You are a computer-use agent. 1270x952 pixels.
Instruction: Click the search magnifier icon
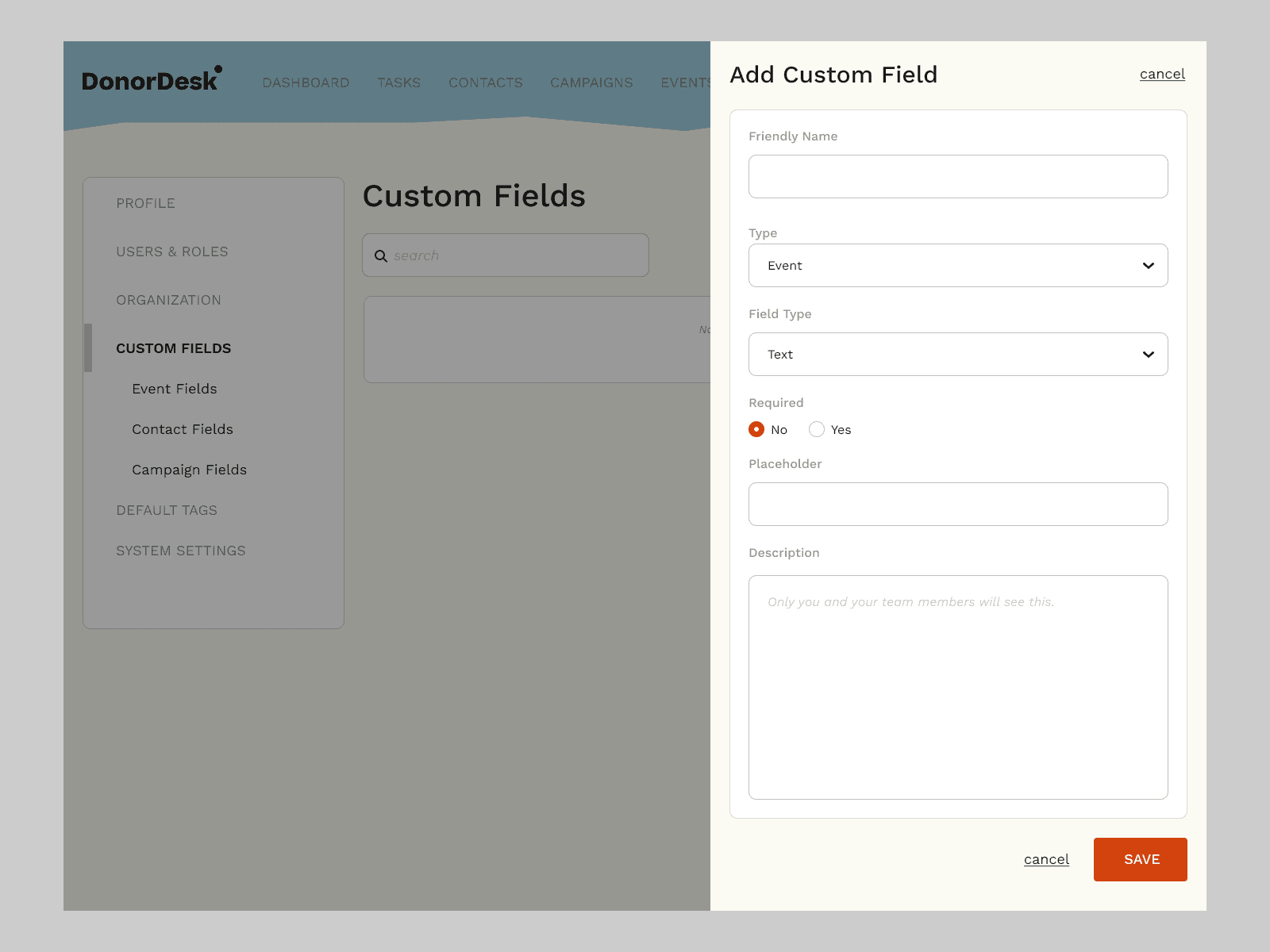(381, 255)
